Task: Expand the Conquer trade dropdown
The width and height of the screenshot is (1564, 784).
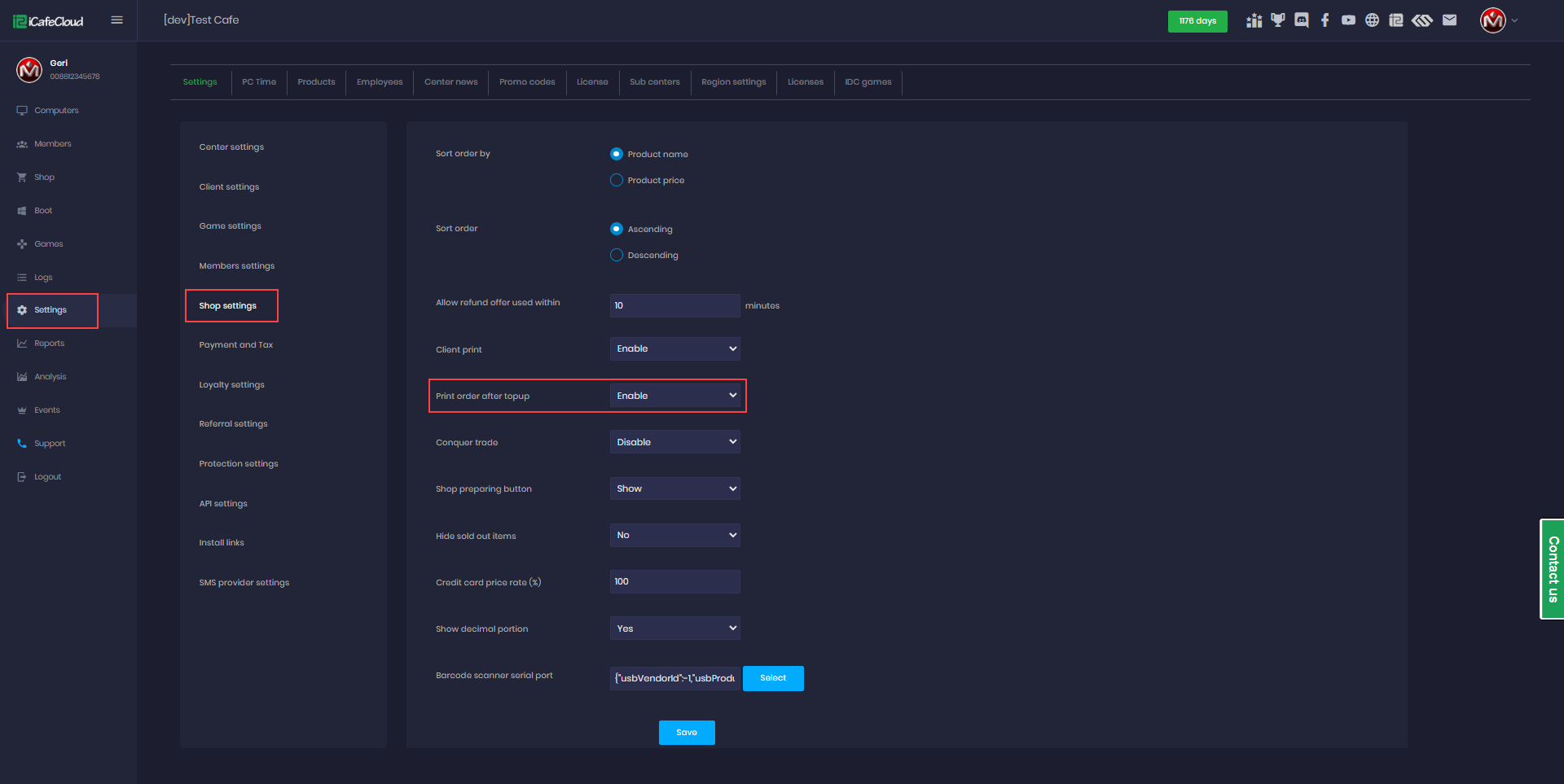Action: [674, 442]
